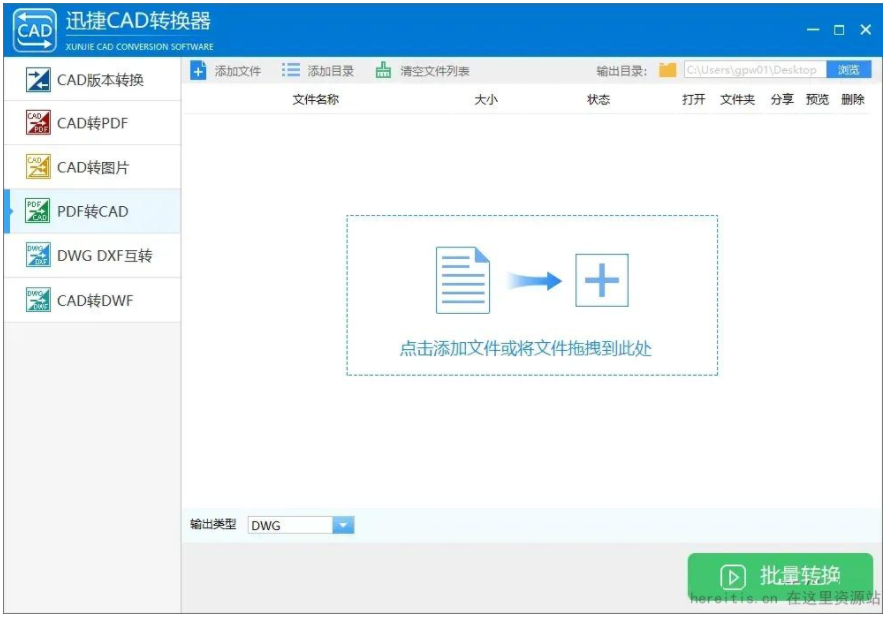Screen dimensions: 886x619
Task: Click the 大小 column header
Action: coord(486,100)
